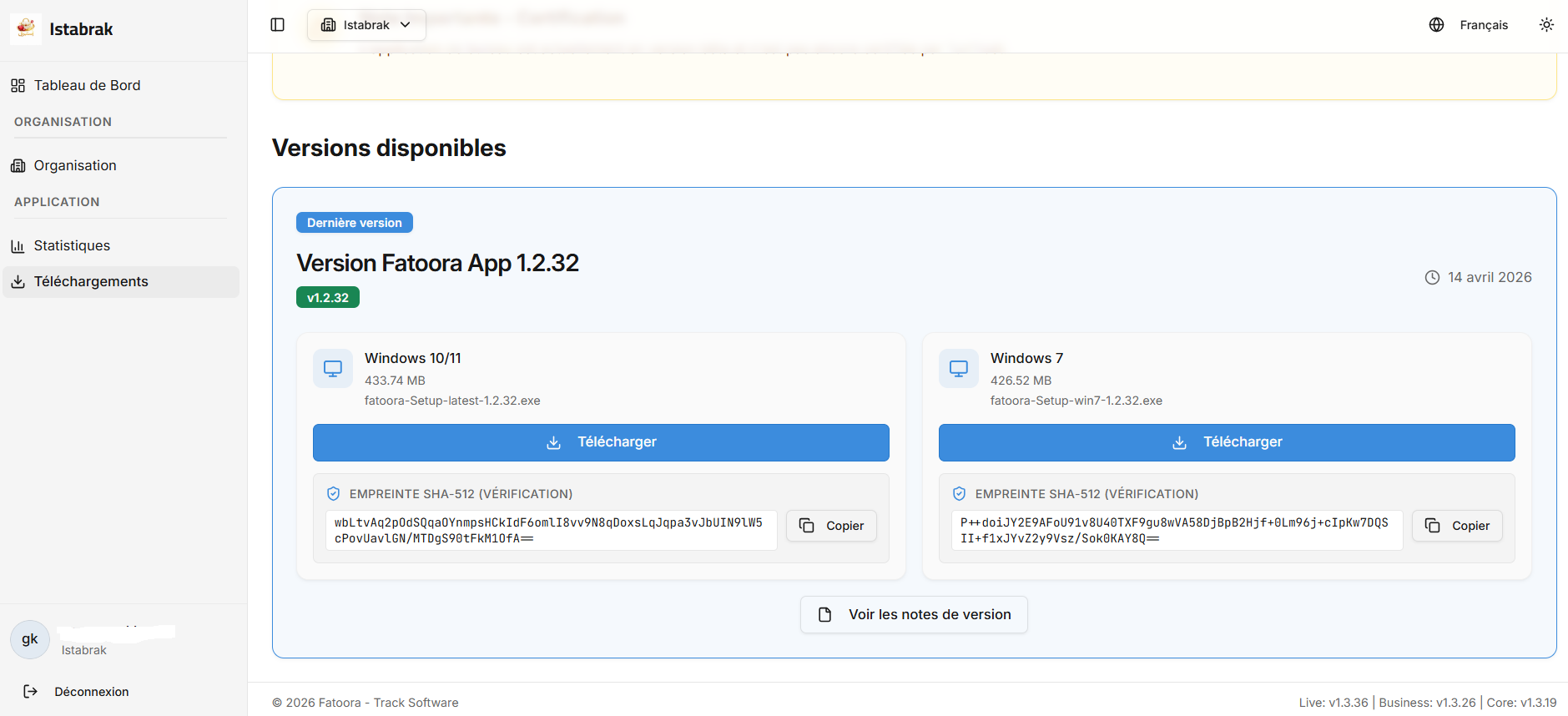Change language from Français

point(1484,25)
